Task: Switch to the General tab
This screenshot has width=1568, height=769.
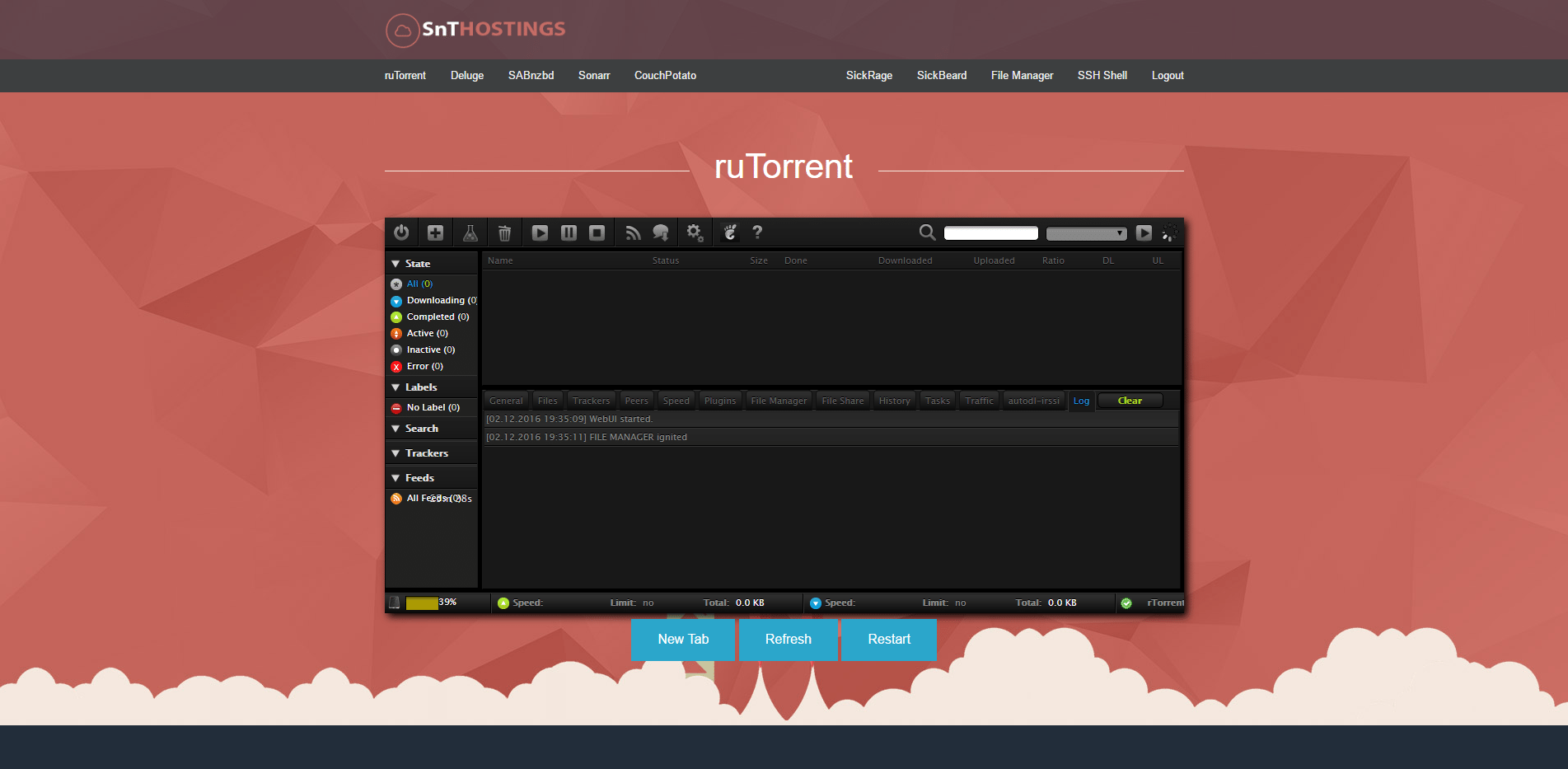Action: pos(506,401)
